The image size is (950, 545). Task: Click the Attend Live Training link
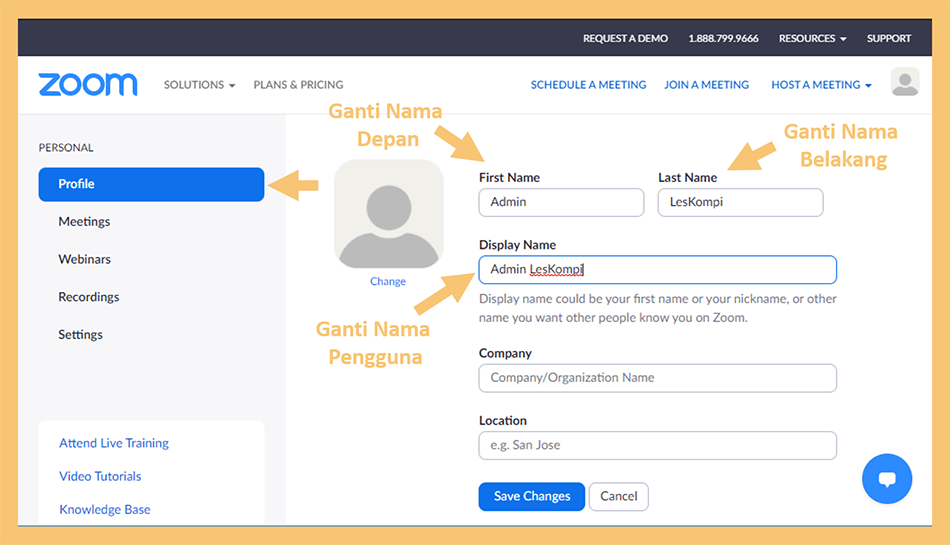coord(114,443)
